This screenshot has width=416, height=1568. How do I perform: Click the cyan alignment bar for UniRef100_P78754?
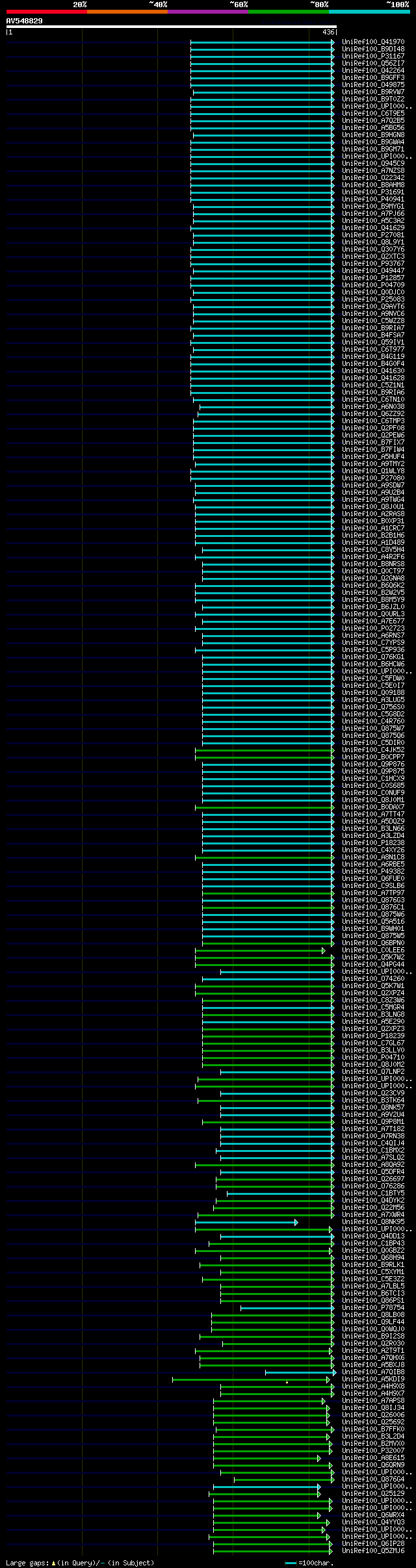pyautogui.click(x=288, y=1308)
